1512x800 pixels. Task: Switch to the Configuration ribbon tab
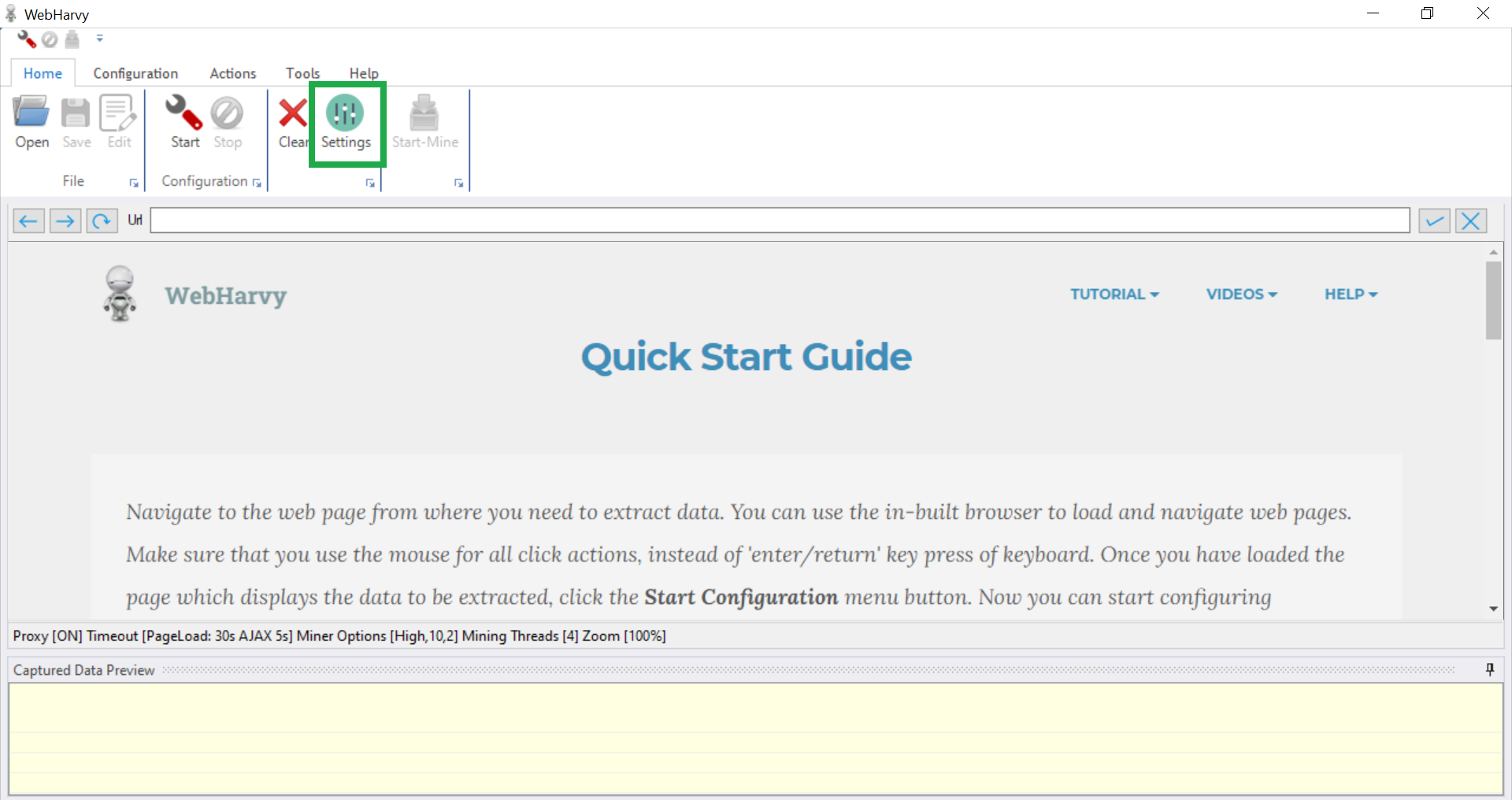click(x=135, y=73)
